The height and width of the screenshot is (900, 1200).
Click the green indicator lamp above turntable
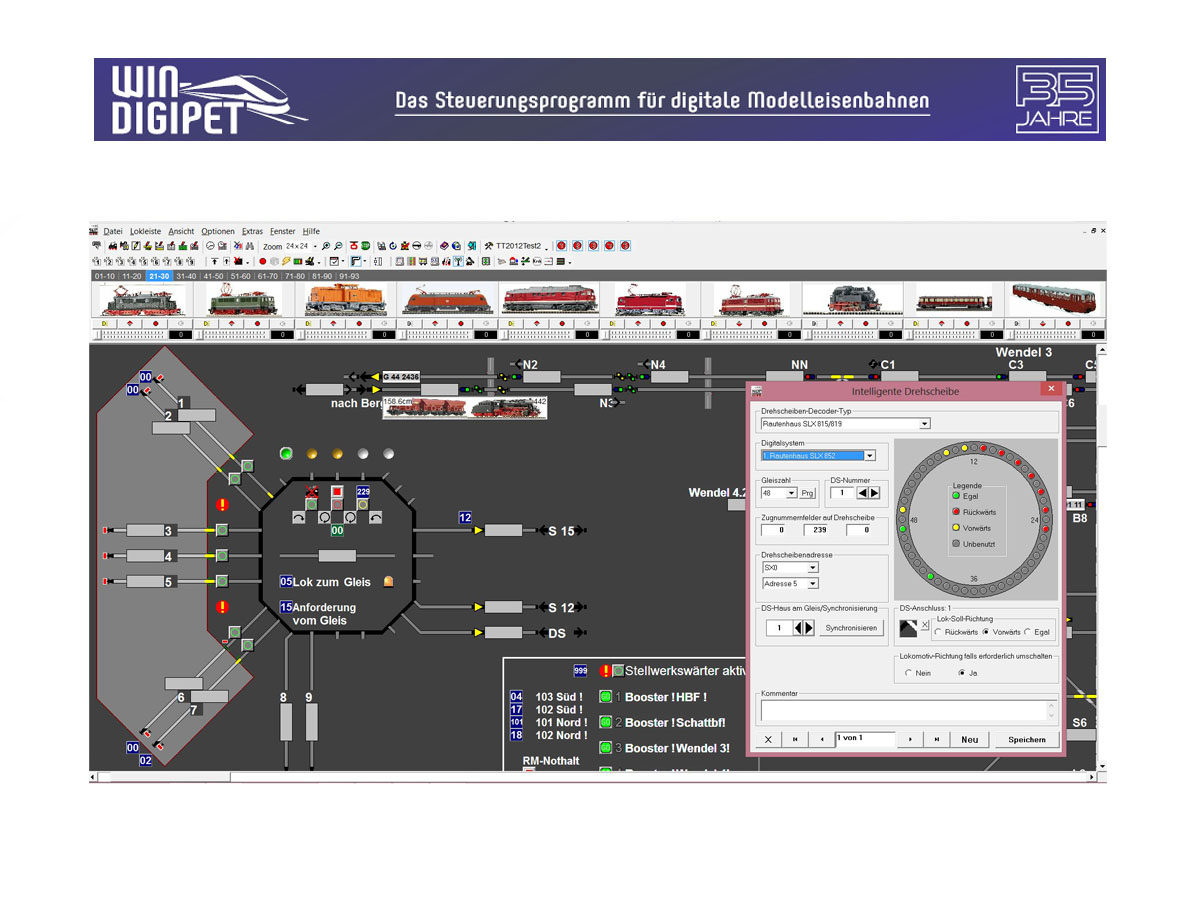286,453
